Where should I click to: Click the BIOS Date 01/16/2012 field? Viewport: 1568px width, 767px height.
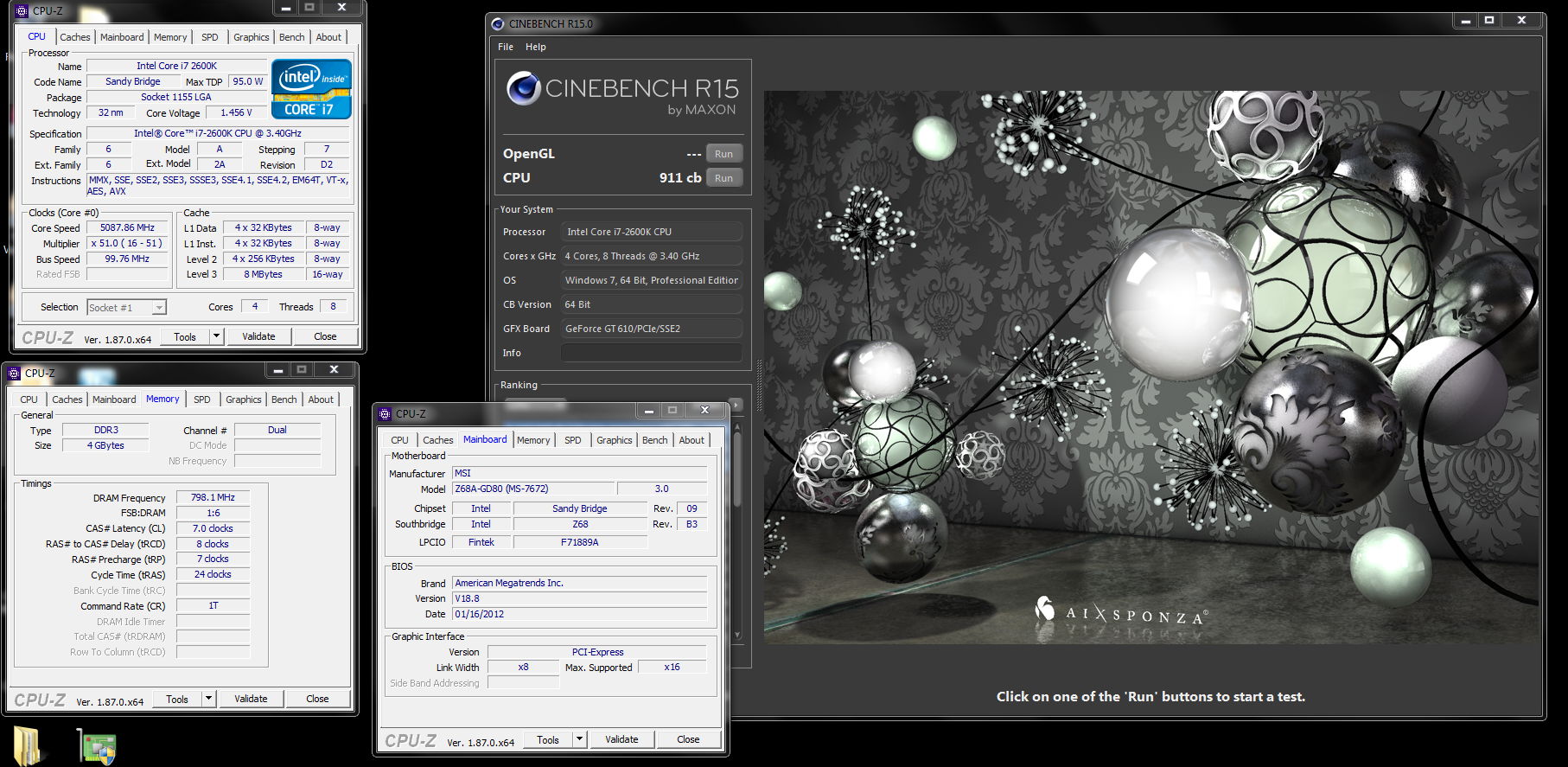580,614
